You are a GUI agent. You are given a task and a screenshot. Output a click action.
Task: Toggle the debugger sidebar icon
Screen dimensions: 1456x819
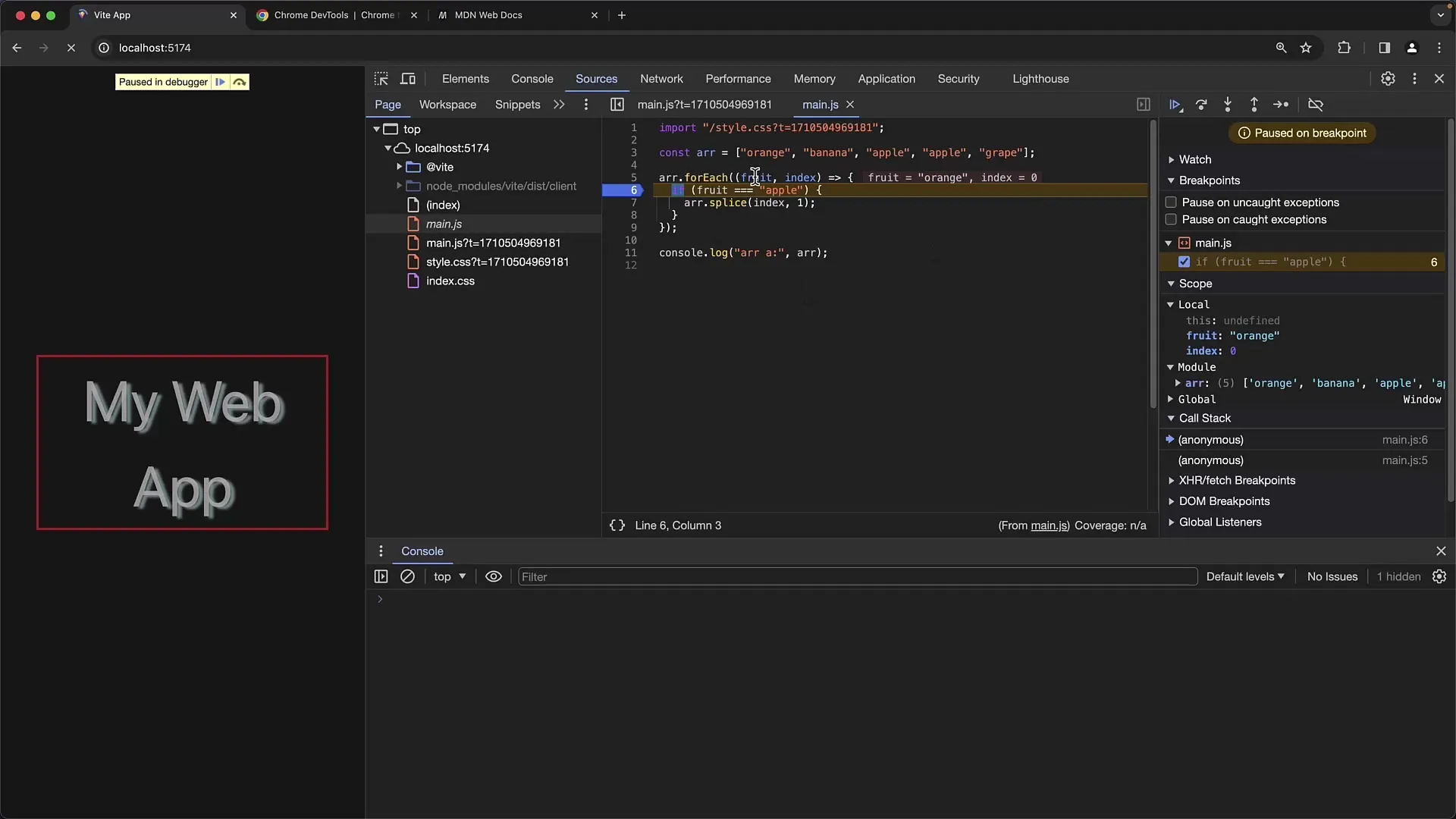point(1144,105)
